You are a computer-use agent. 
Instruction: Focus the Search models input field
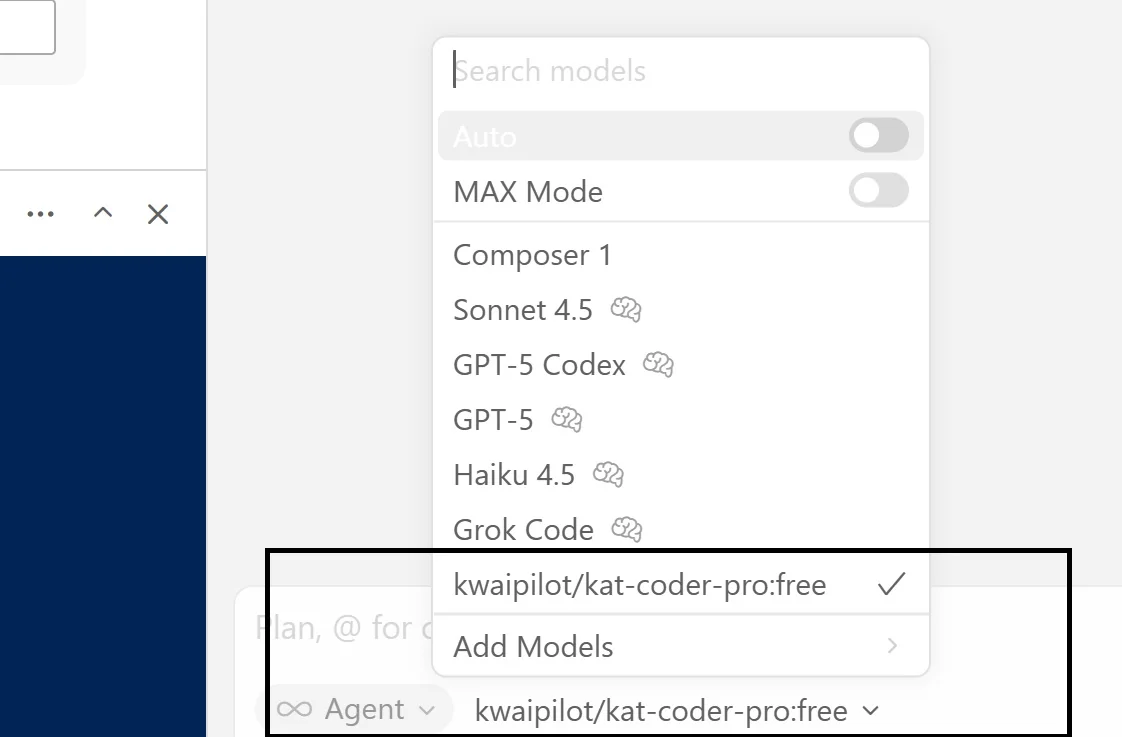[x=680, y=71]
